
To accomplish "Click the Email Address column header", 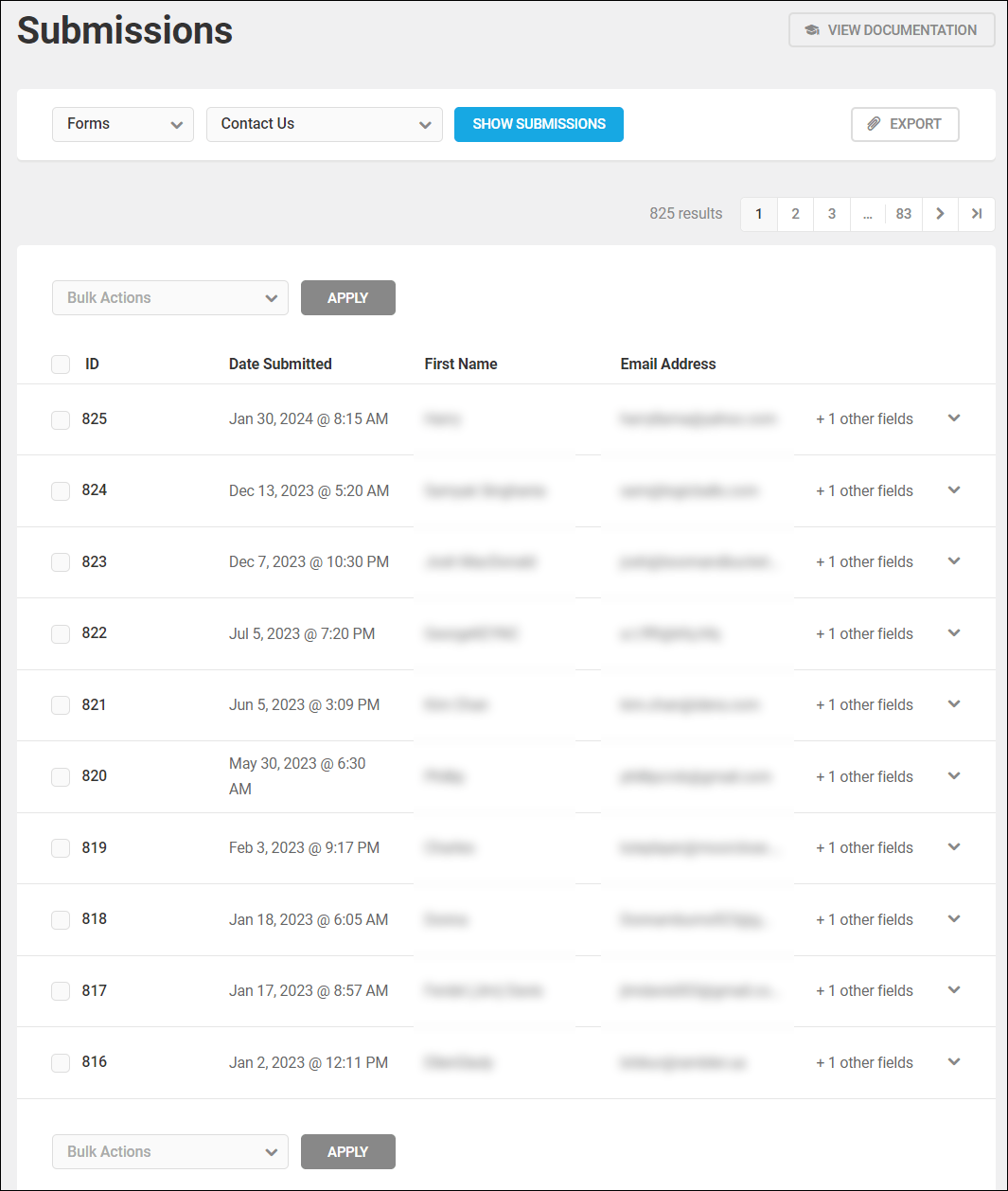I will (668, 364).
